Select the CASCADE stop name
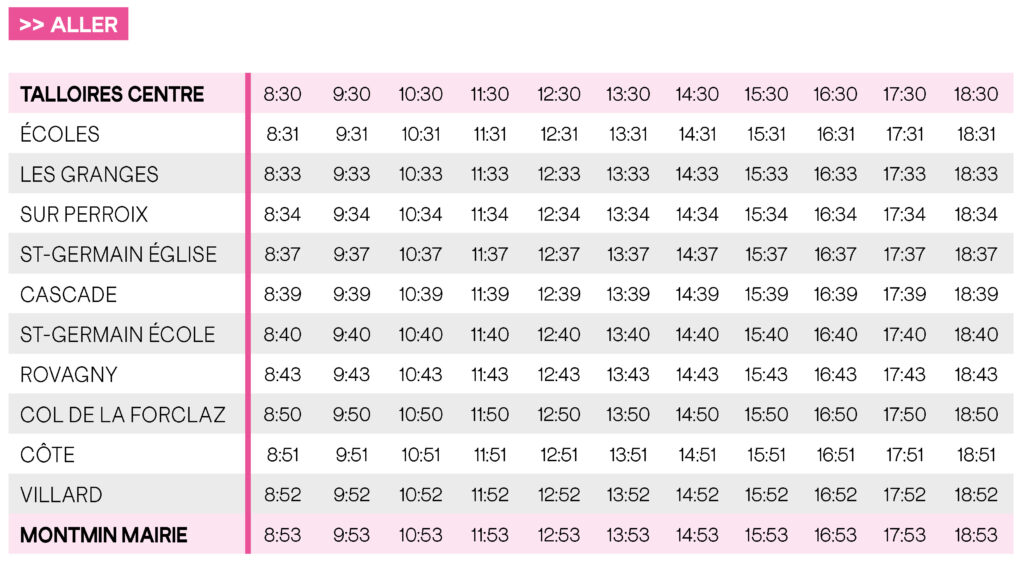The height and width of the screenshot is (567, 1024). pyautogui.click(x=69, y=295)
